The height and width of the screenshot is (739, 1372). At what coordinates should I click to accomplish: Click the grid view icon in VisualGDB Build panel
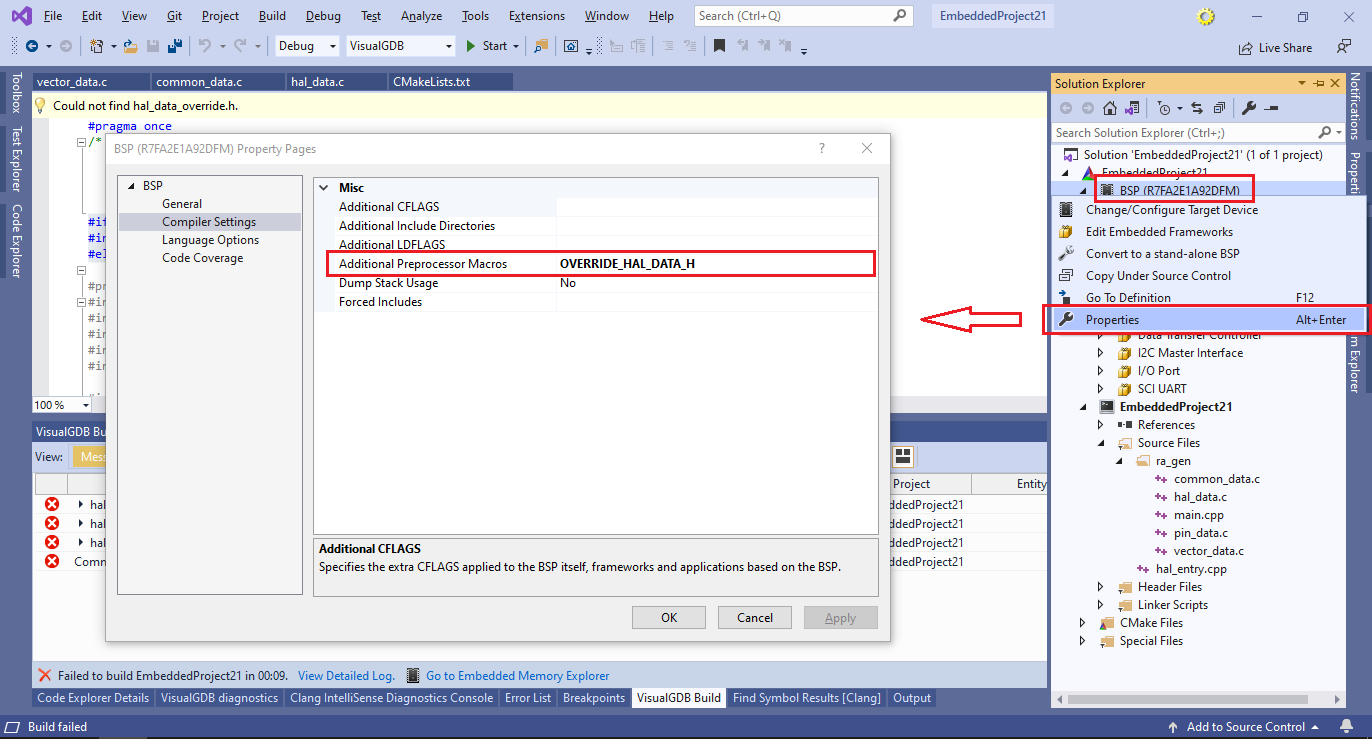(903, 456)
